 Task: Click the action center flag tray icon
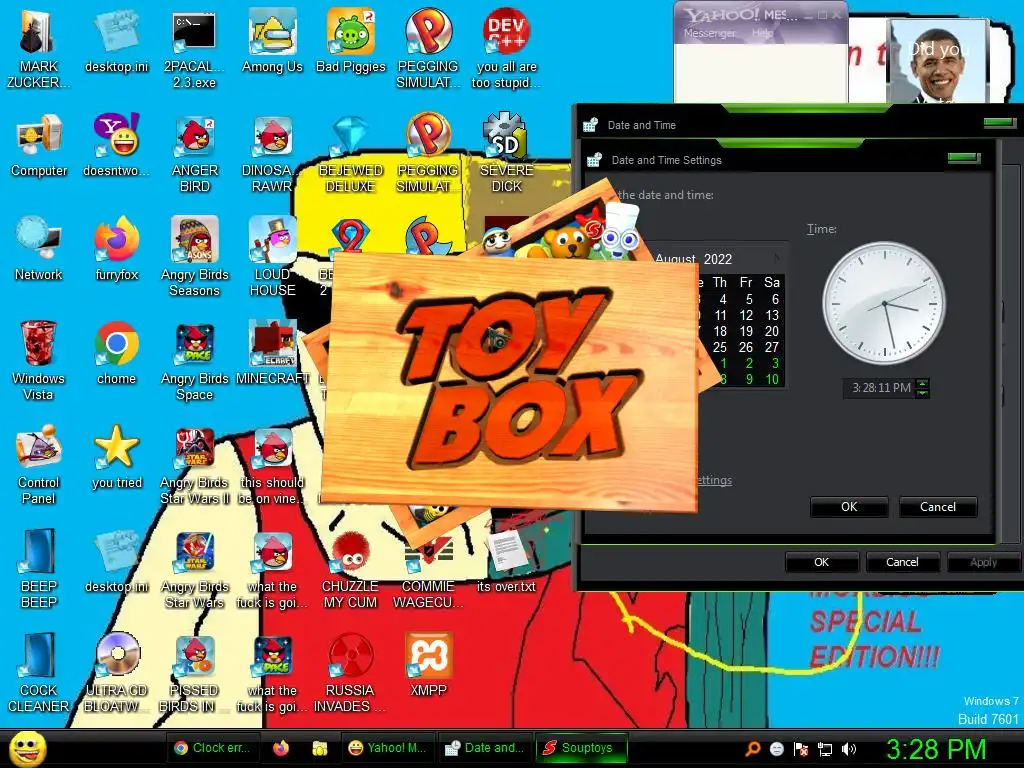[x=801, y=749]
